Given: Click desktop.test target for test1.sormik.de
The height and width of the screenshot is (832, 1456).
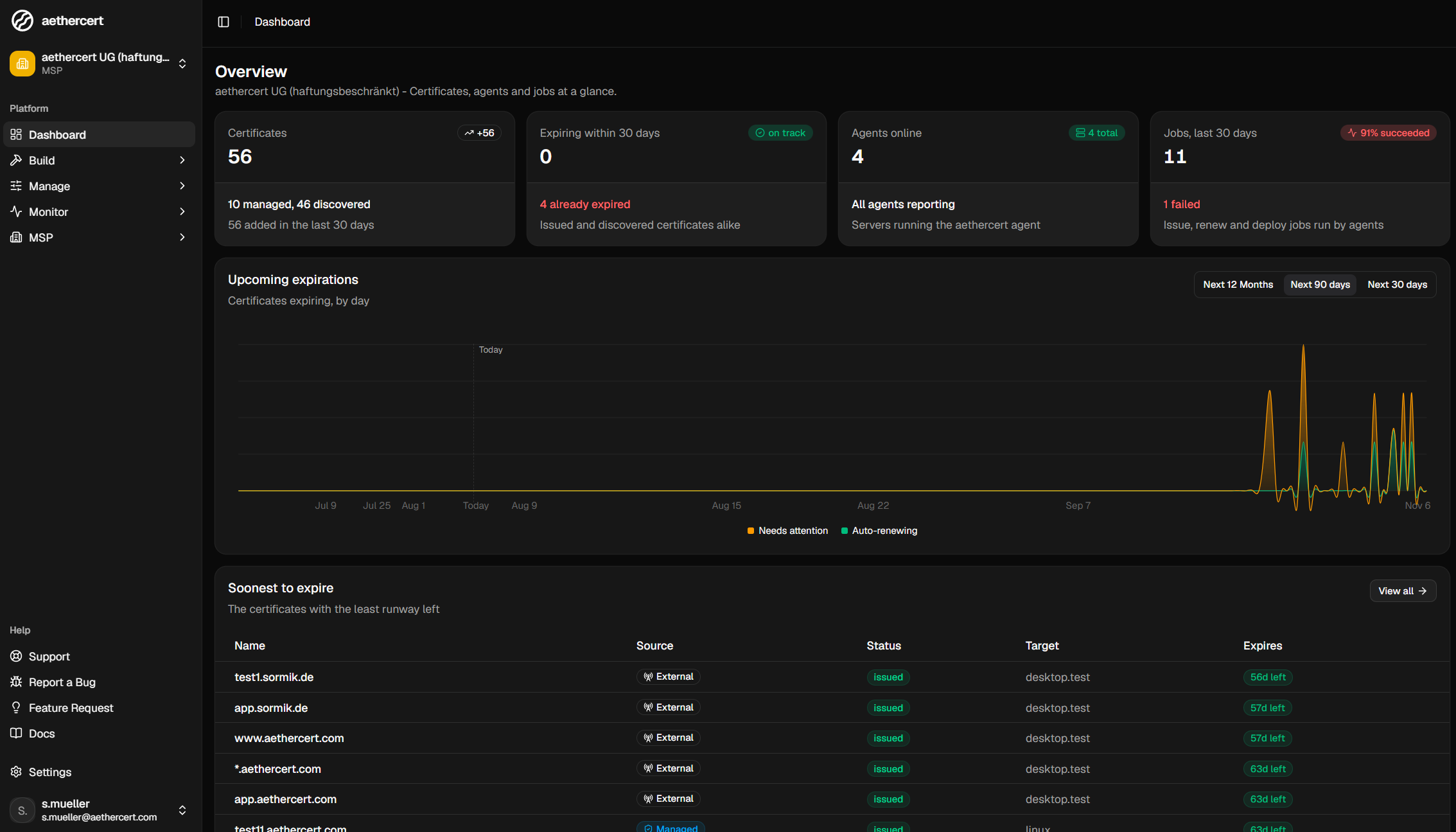Looking at the screenshot, I should (1058, 677).
